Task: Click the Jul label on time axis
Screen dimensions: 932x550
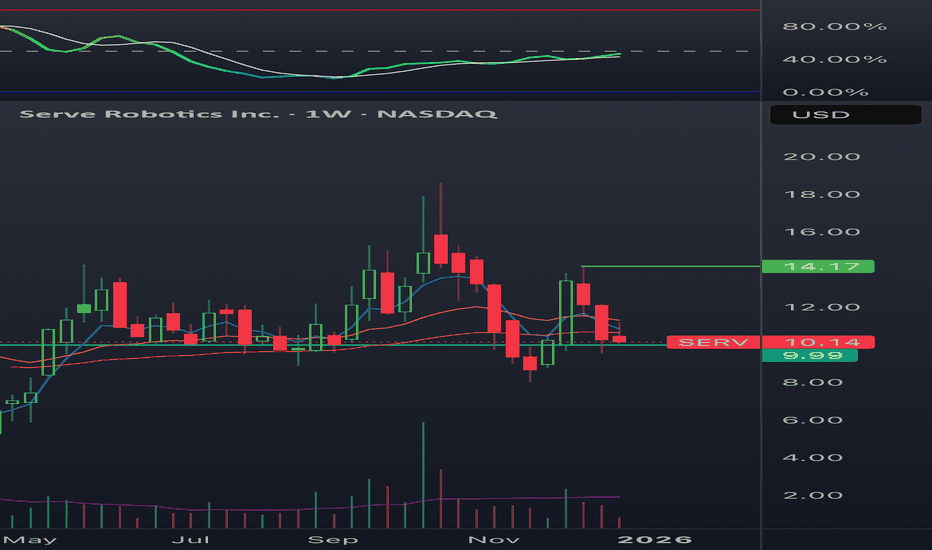Action: [190, 540]
